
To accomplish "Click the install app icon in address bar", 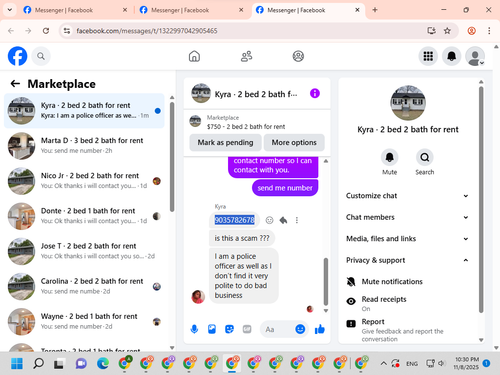I will 431,31.
